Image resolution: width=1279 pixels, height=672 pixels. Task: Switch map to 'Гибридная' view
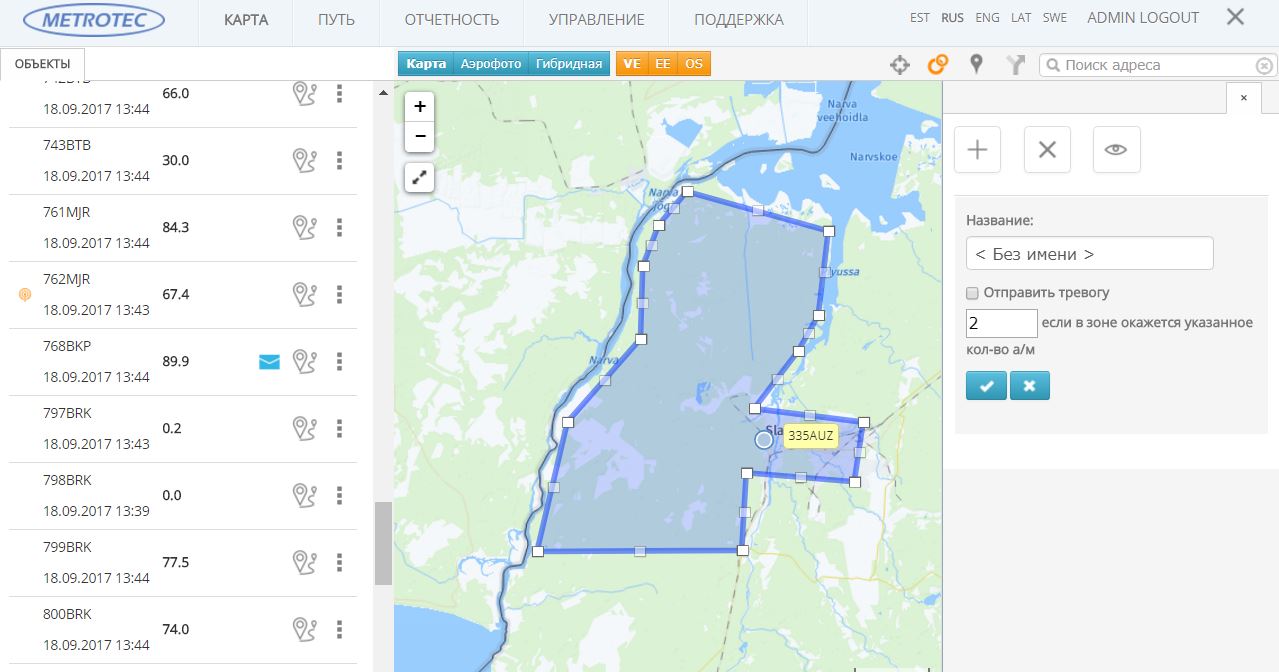(x=568, y=64)
